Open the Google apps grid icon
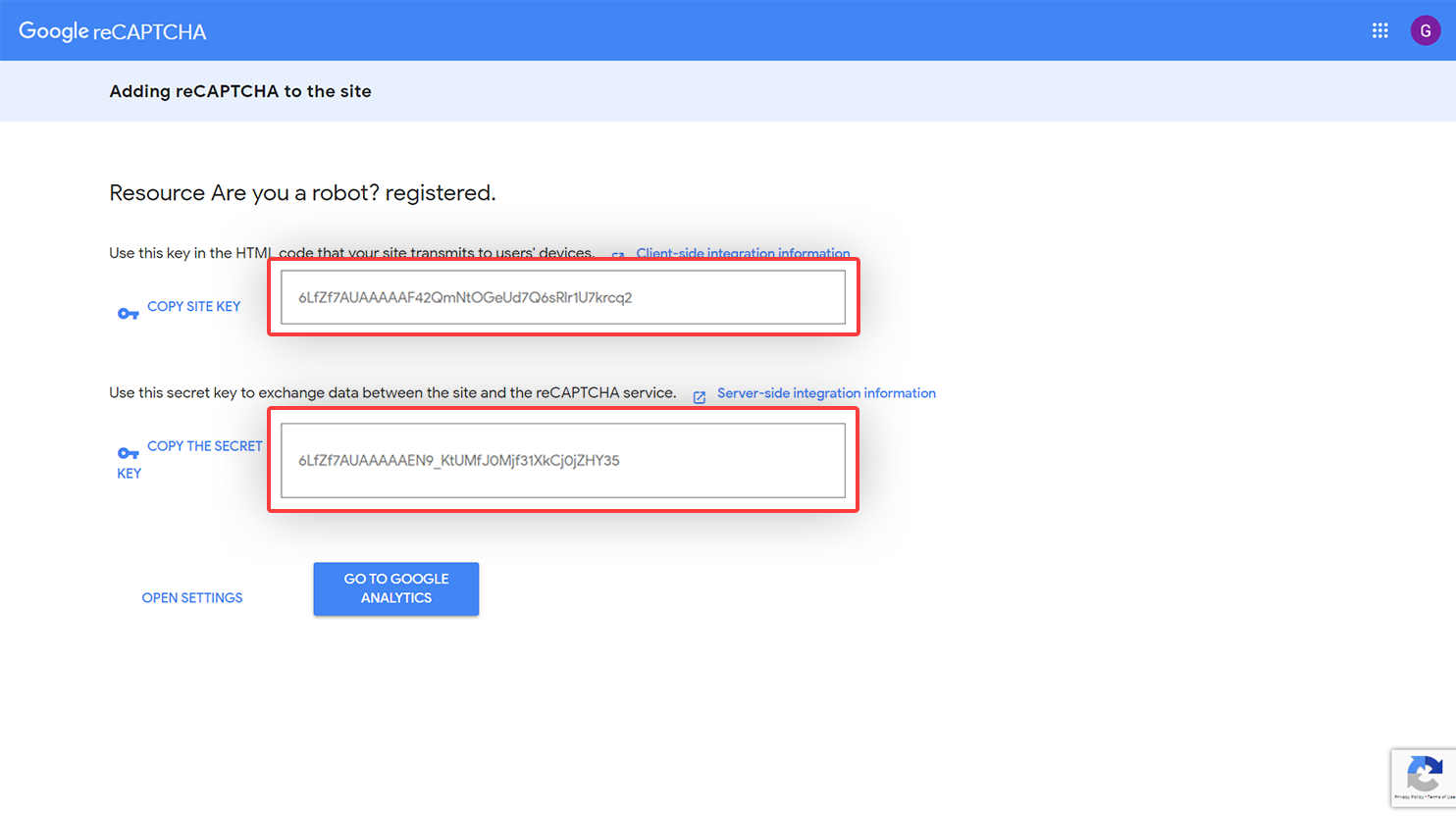Image resolution: width=1456 pixels, height=816 pixels. pyautogui.click(x=1379, y=30)
